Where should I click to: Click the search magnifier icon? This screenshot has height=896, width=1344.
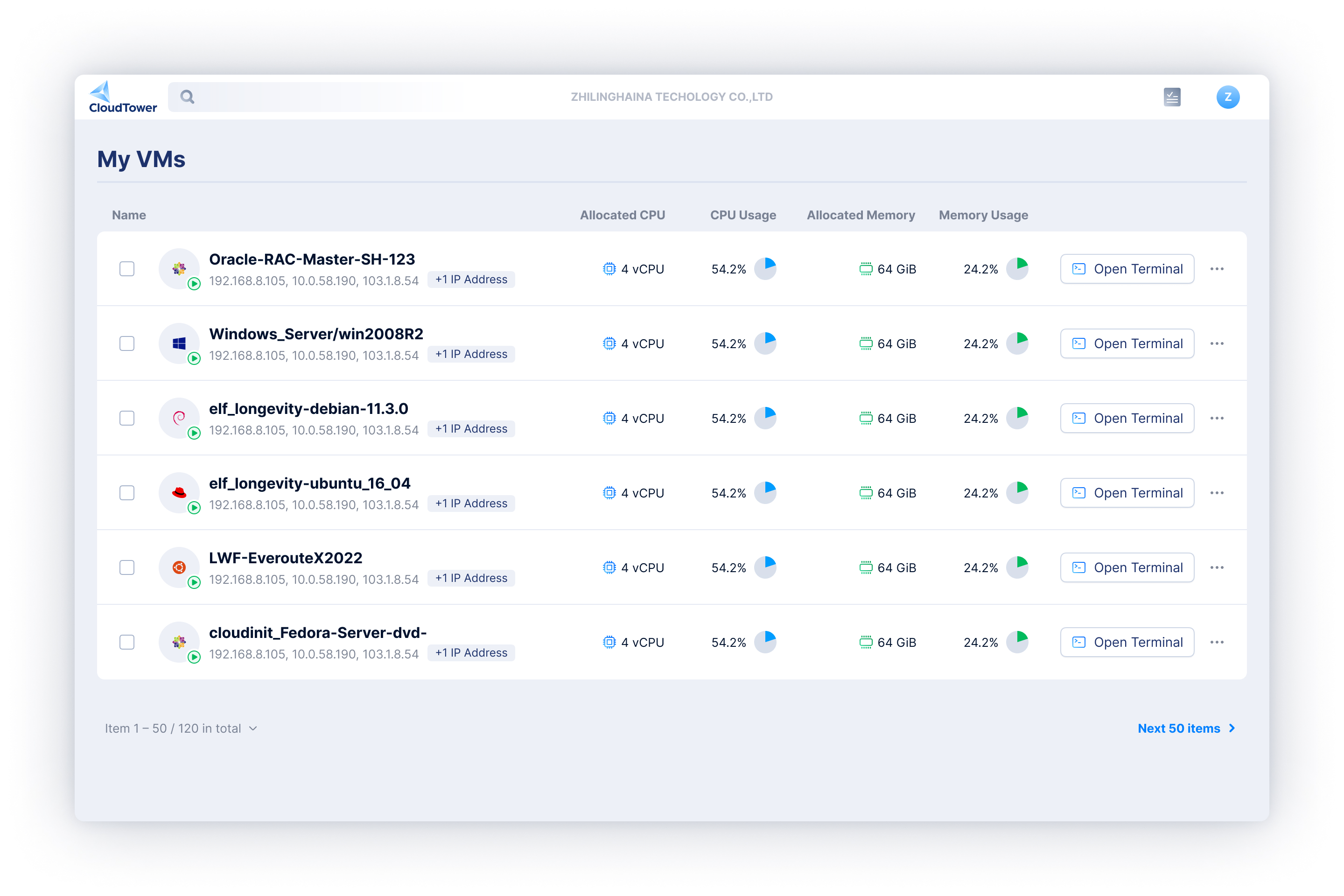[x=188, y=97]
